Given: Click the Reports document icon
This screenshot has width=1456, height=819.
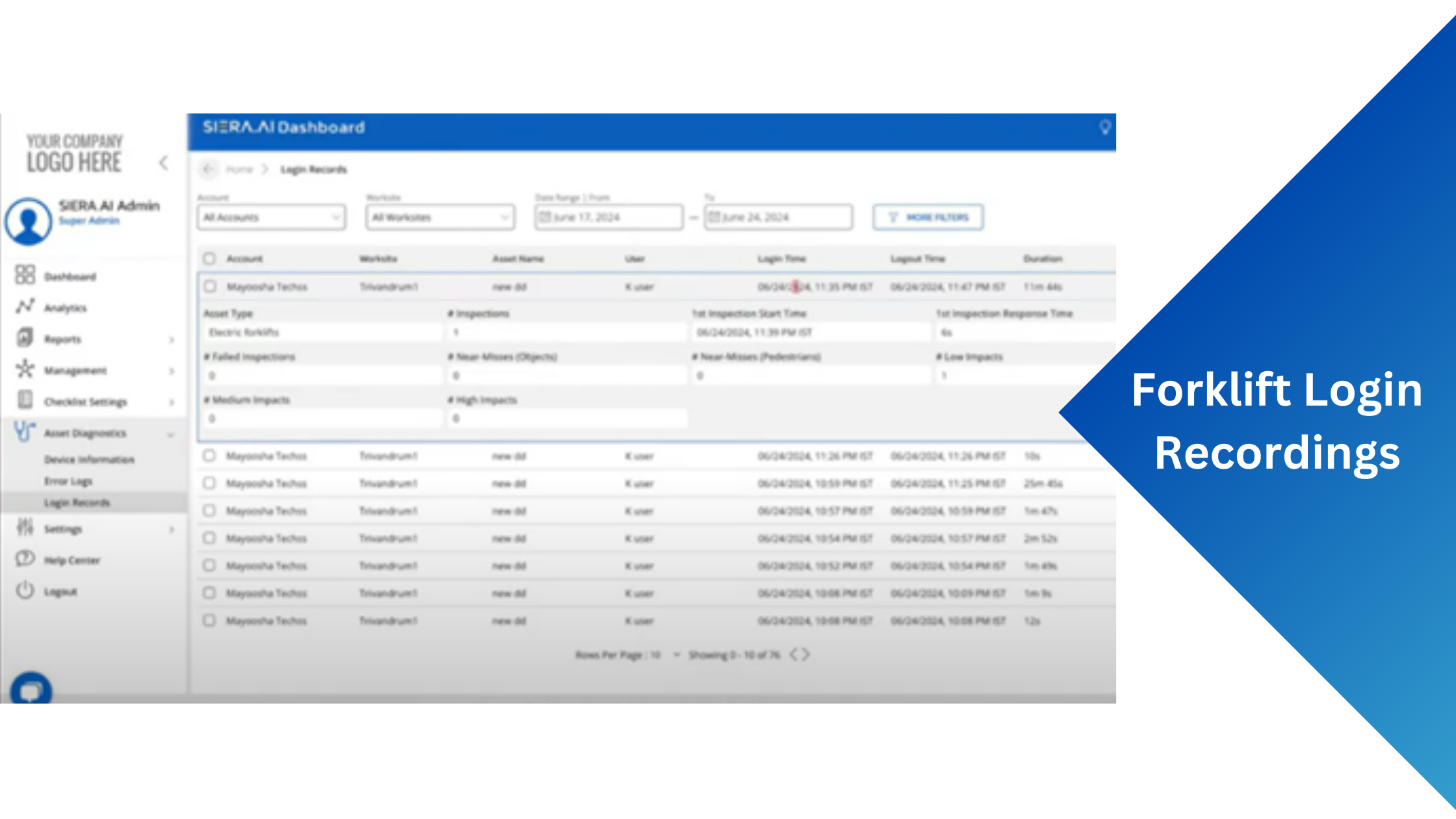Looking at the screenshot, I should coord(25,338).
